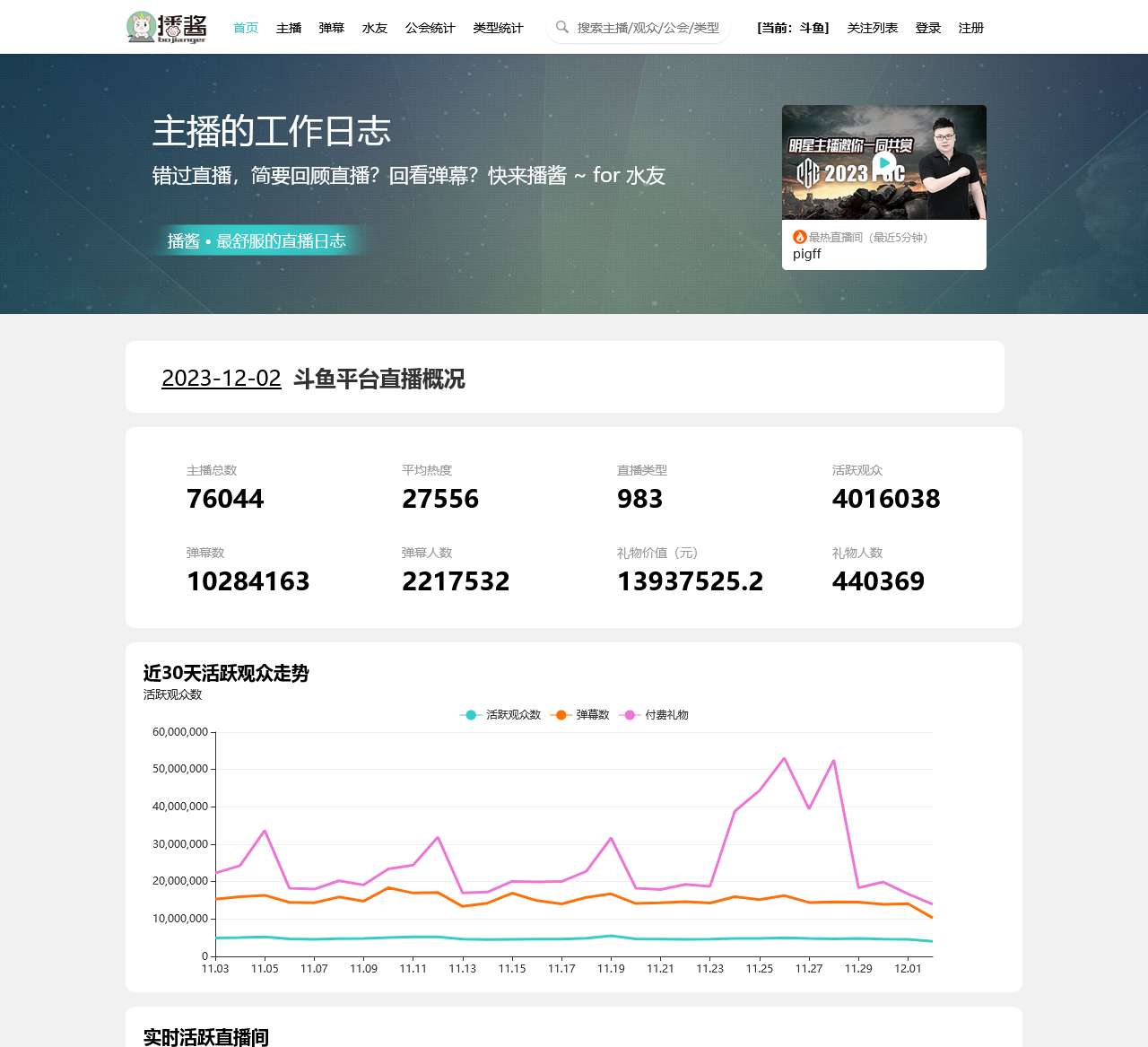Image resolution: width=1148 pixels, height=1047 pixels.
Task: Click the 登录 link
Action: point(928,28)
